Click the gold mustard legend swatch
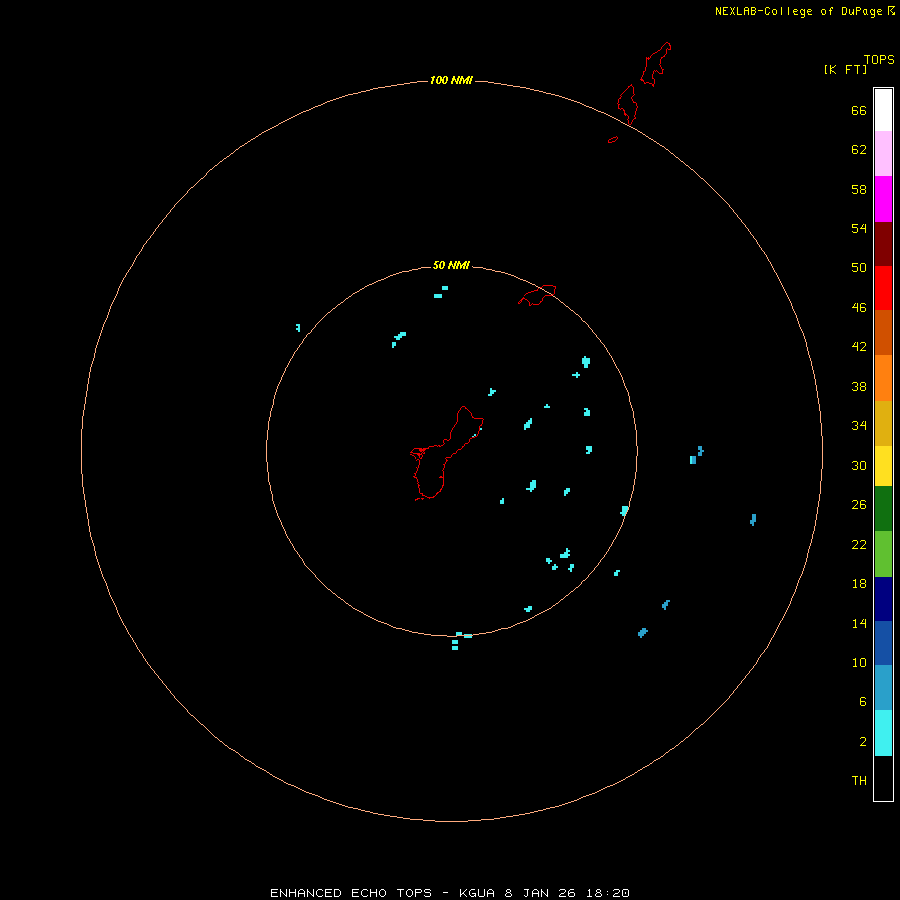The height and width of the screenshot is (900, 900). 883,424
